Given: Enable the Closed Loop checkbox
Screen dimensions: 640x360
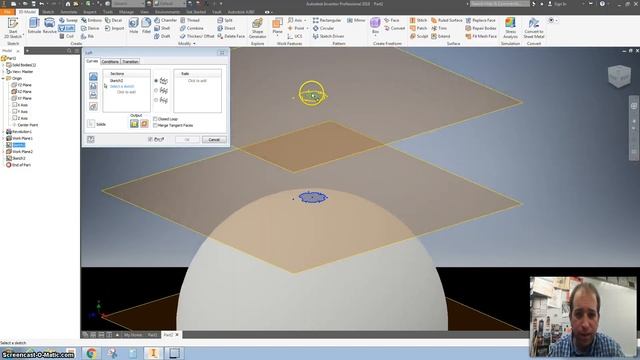Looking at the screenshot, I should [x=155, y=119].
